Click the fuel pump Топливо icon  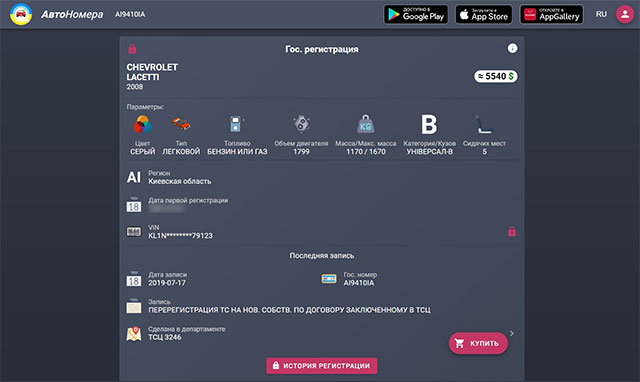click(236, 124)
